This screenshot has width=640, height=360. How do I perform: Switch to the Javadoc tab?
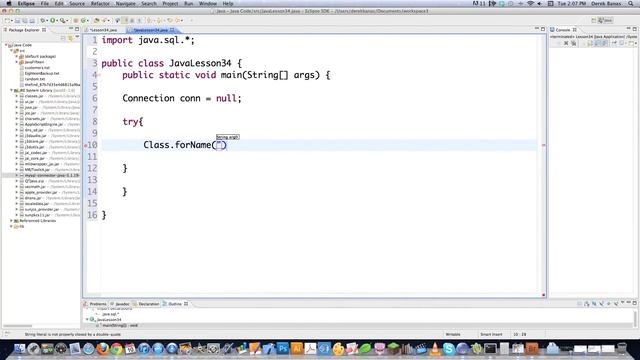coord(120,304)
